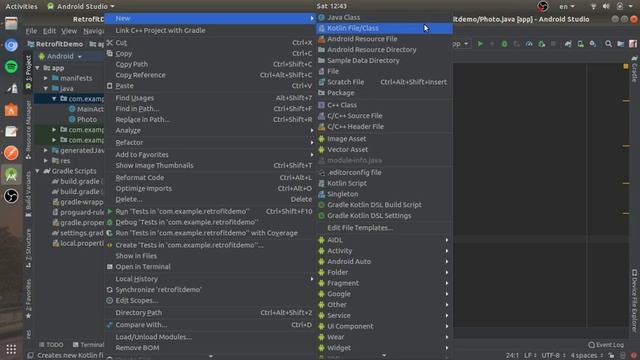Select Kotlin Script entry
The image size is (640, 360).
coord(384,183)
